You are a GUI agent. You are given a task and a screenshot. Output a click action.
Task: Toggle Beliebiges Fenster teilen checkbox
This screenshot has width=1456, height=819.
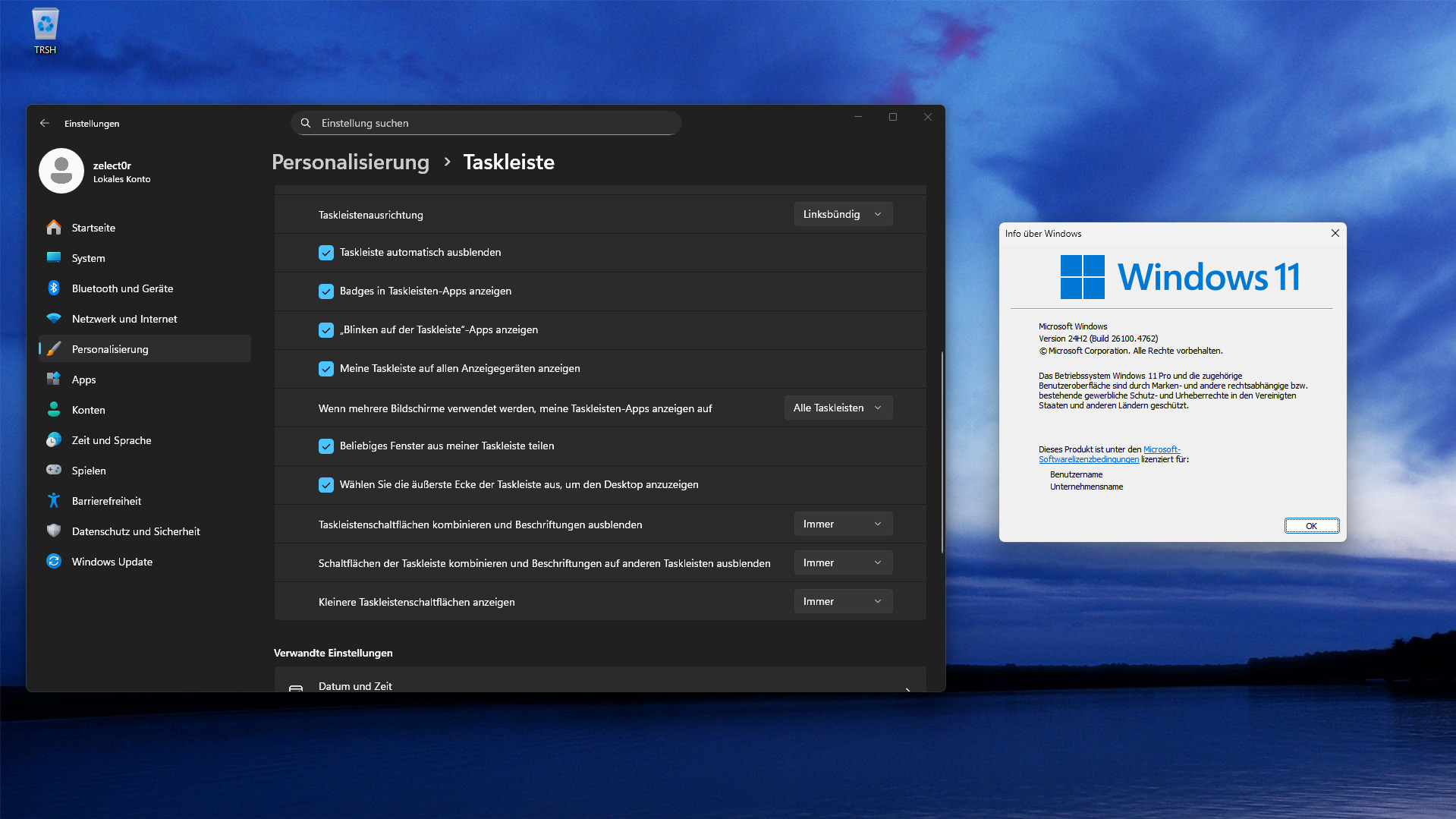[326, 446]
